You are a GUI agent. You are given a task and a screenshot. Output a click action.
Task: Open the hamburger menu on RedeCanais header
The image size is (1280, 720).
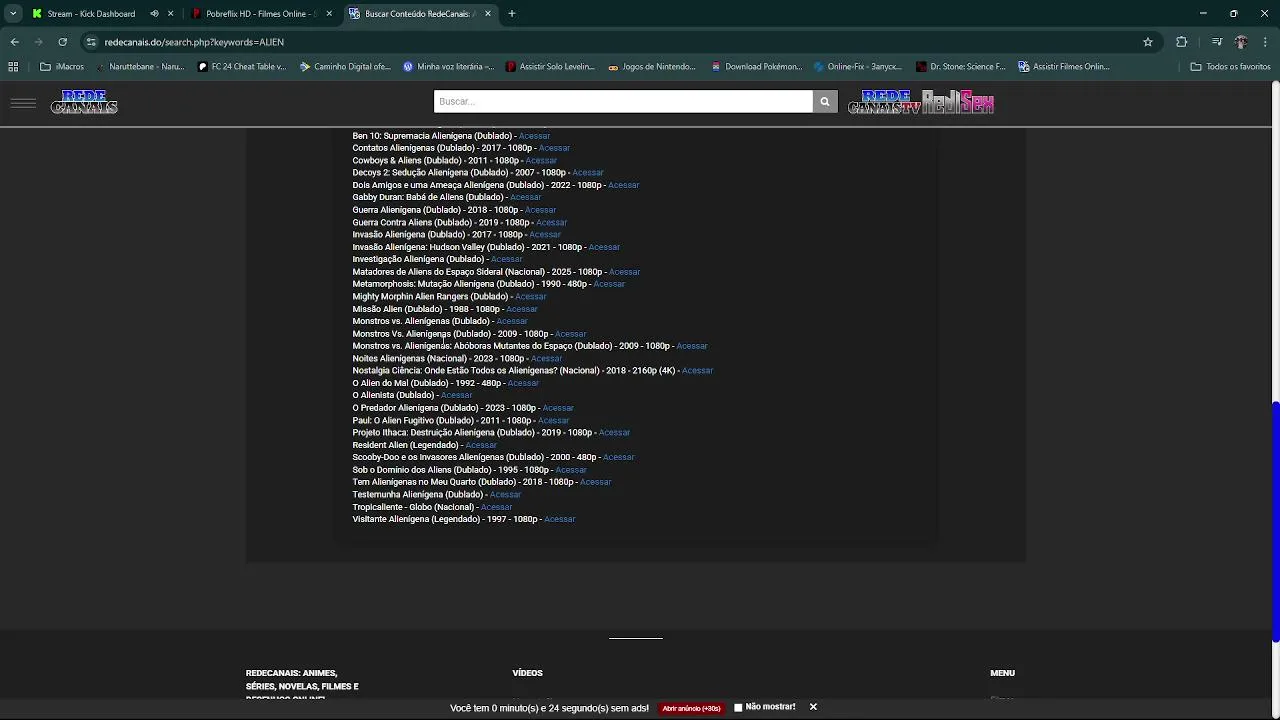coord(23,103)
